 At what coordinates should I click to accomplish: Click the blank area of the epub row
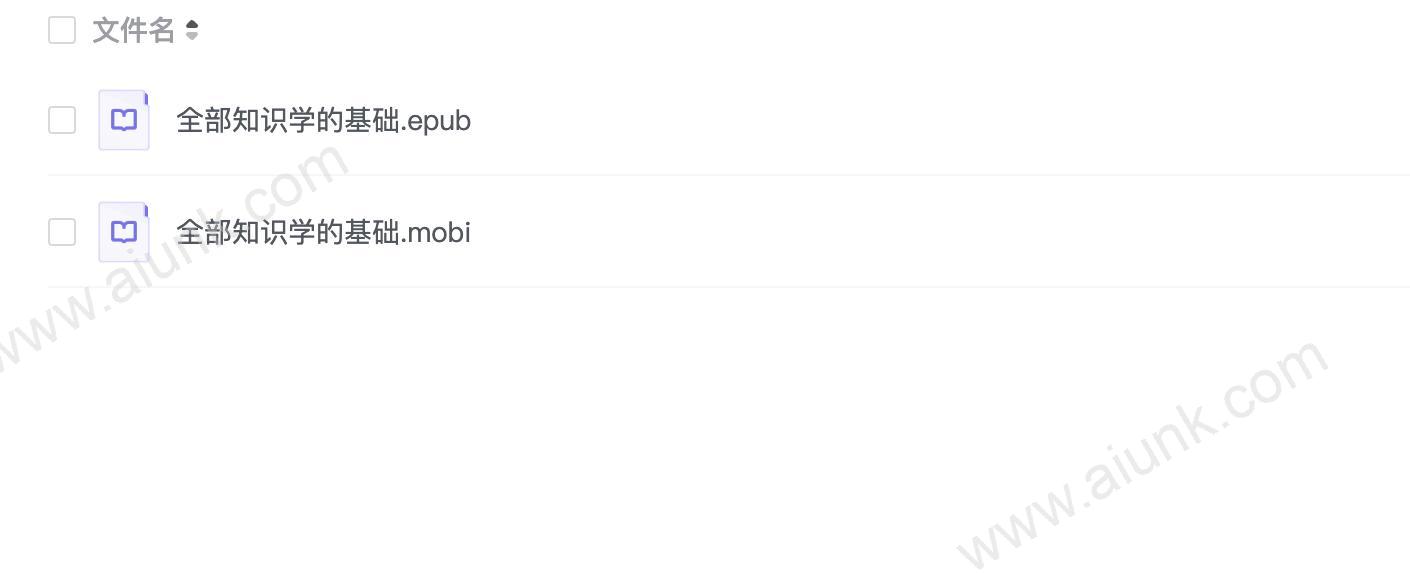[x=940, y=120]
